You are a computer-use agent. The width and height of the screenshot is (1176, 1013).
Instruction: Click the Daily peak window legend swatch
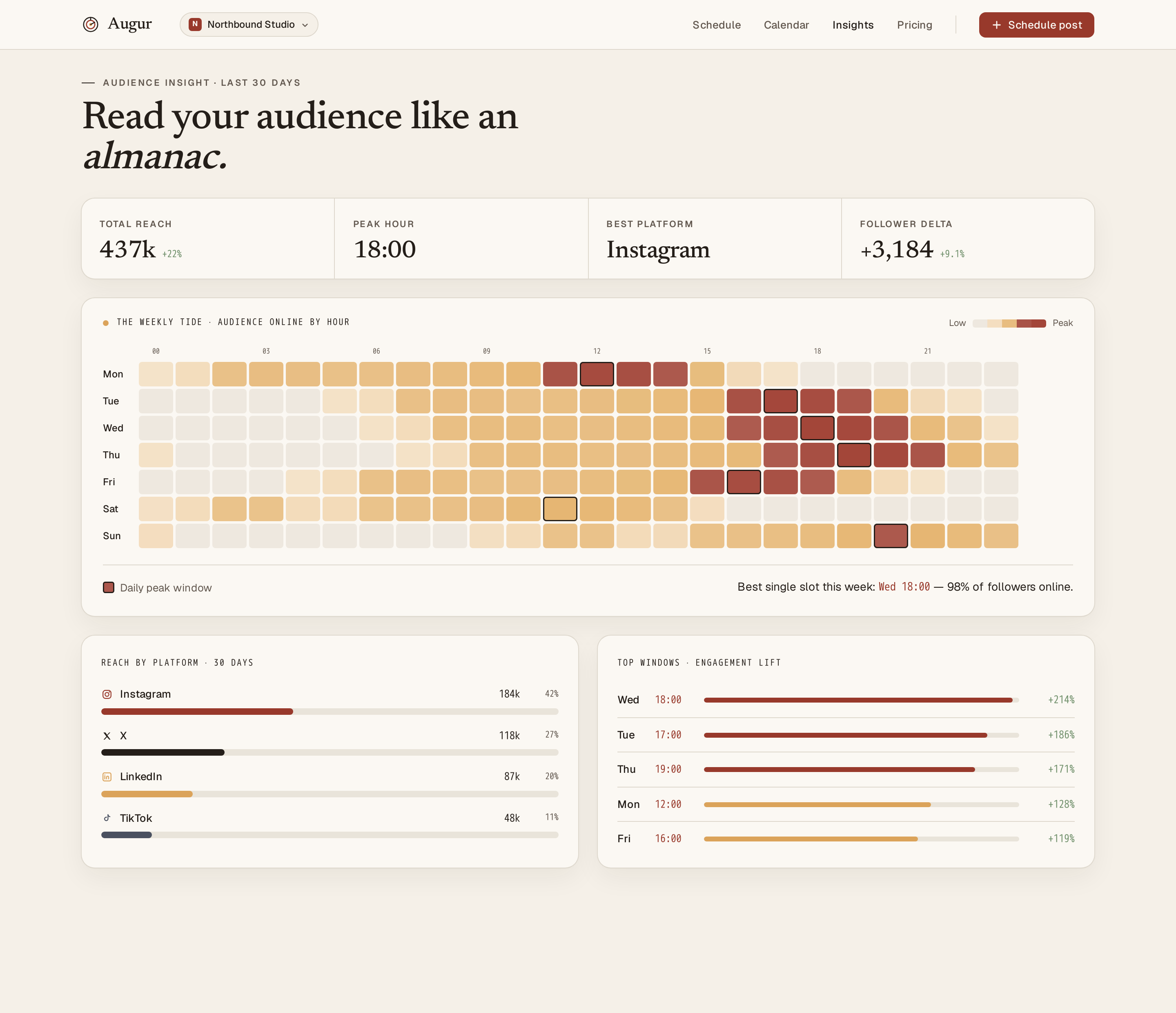click(108, 587)
